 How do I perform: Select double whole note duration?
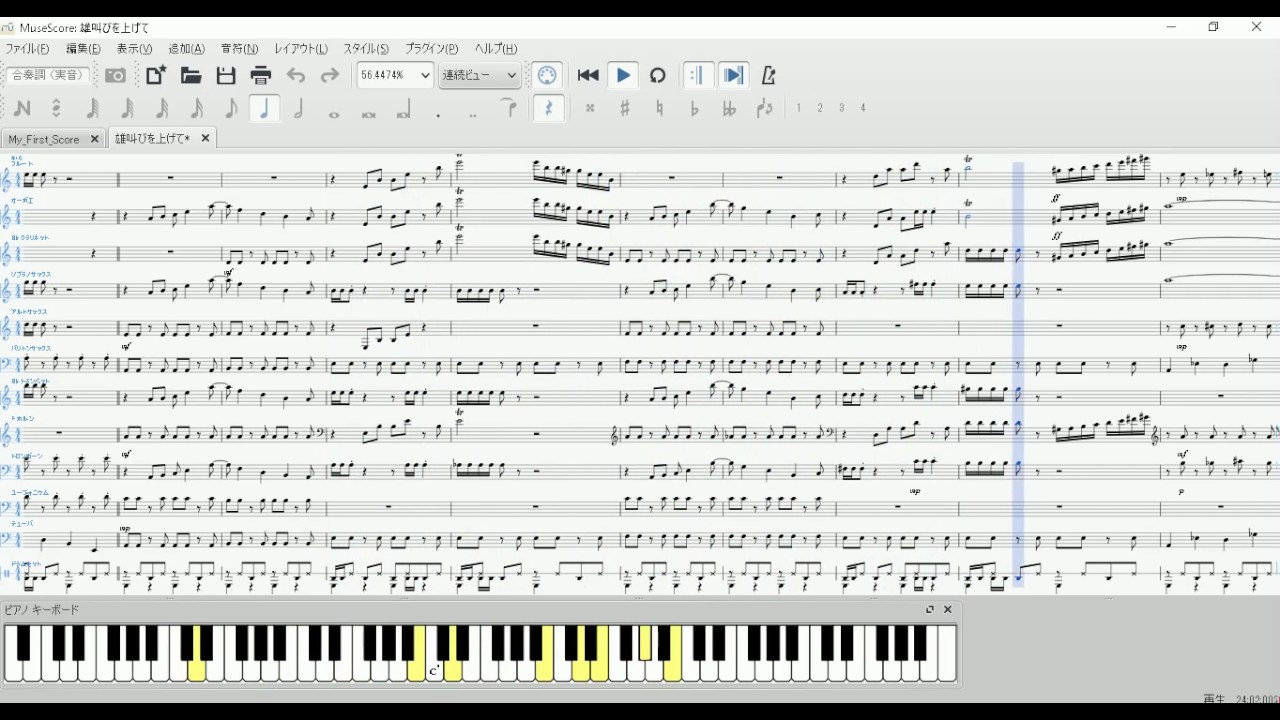pos(369,112)
